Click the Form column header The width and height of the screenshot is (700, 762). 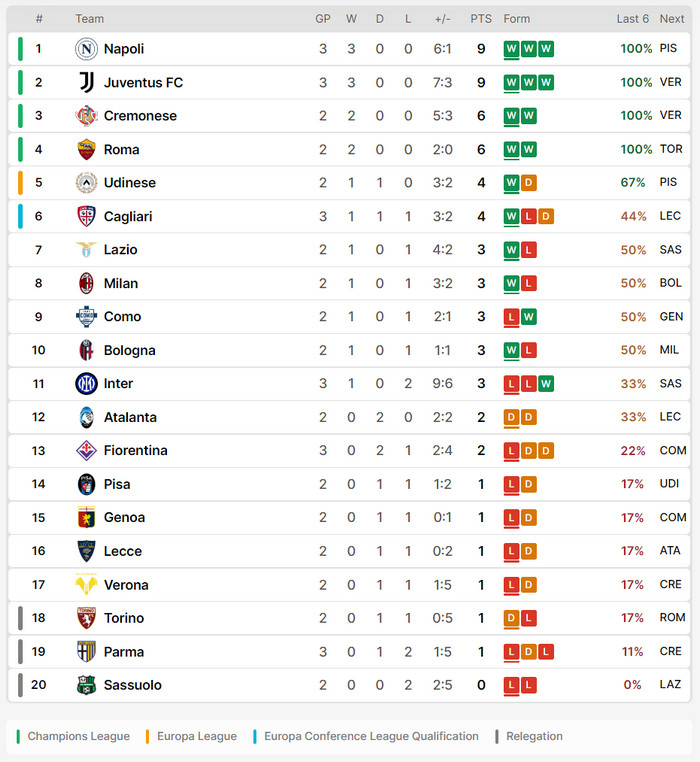517,19
